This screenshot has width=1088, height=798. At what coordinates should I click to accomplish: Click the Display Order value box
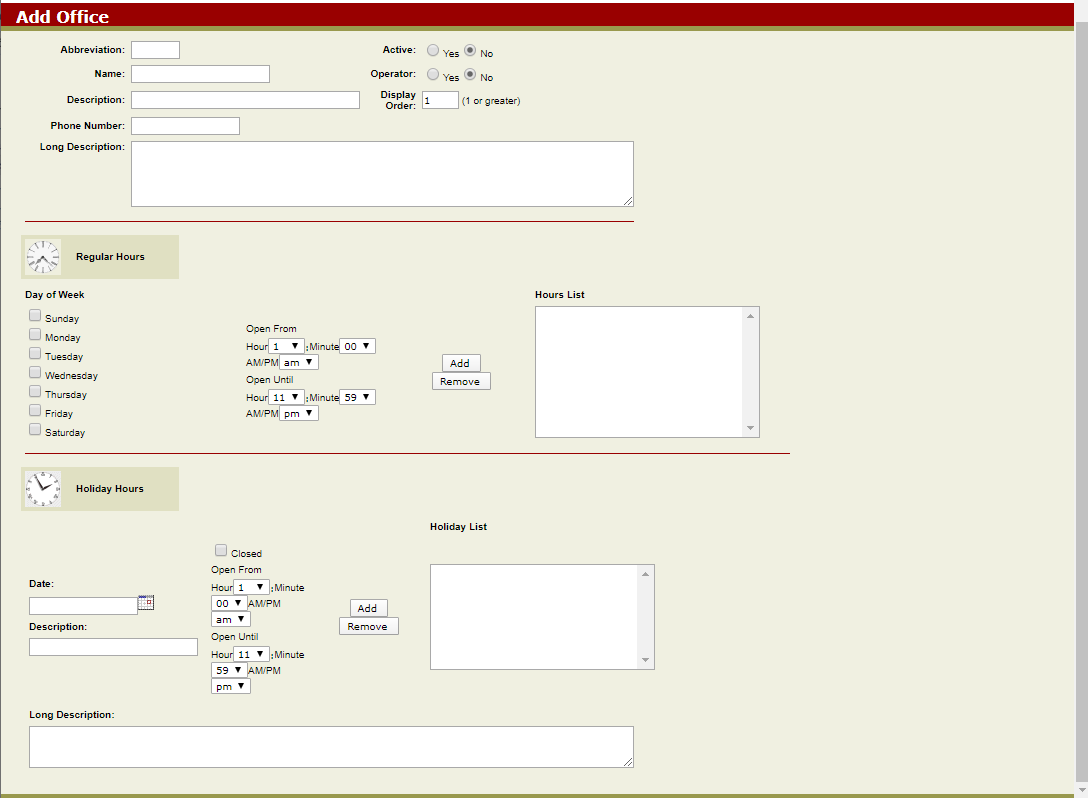coord(440,100)
